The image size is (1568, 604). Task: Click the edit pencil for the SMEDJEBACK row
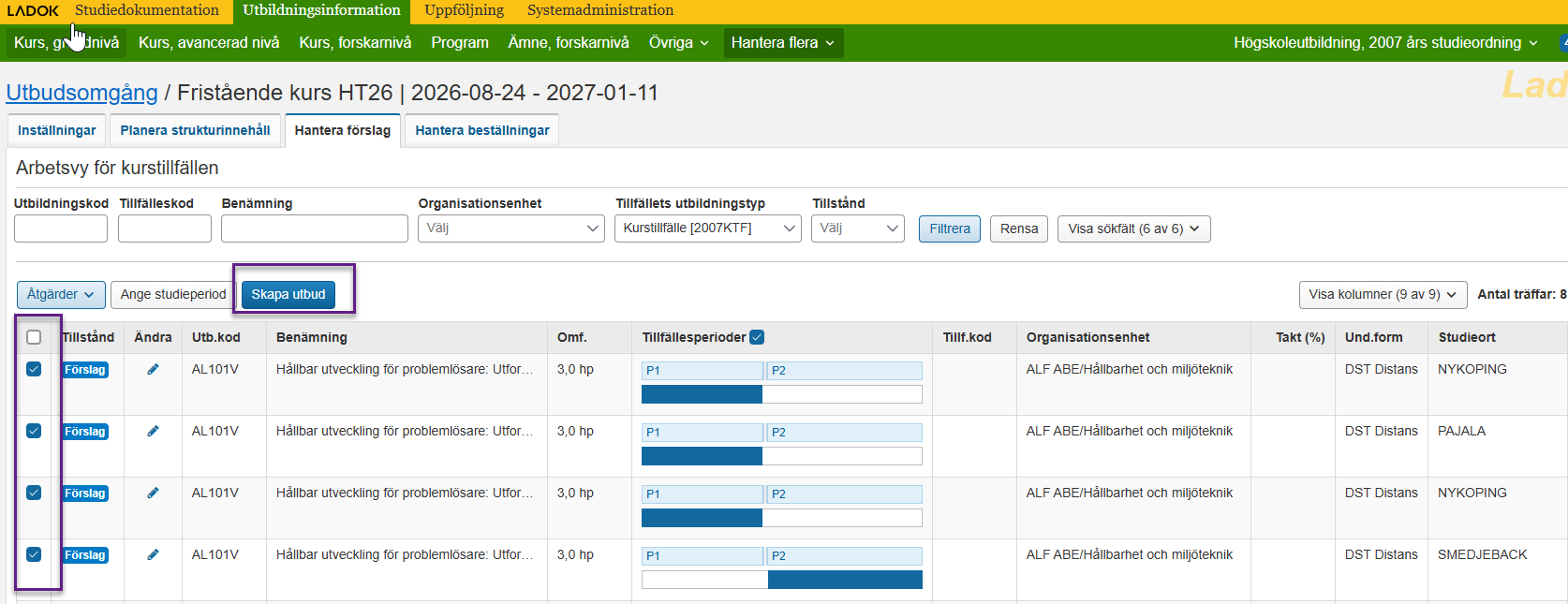pos(153,554)
